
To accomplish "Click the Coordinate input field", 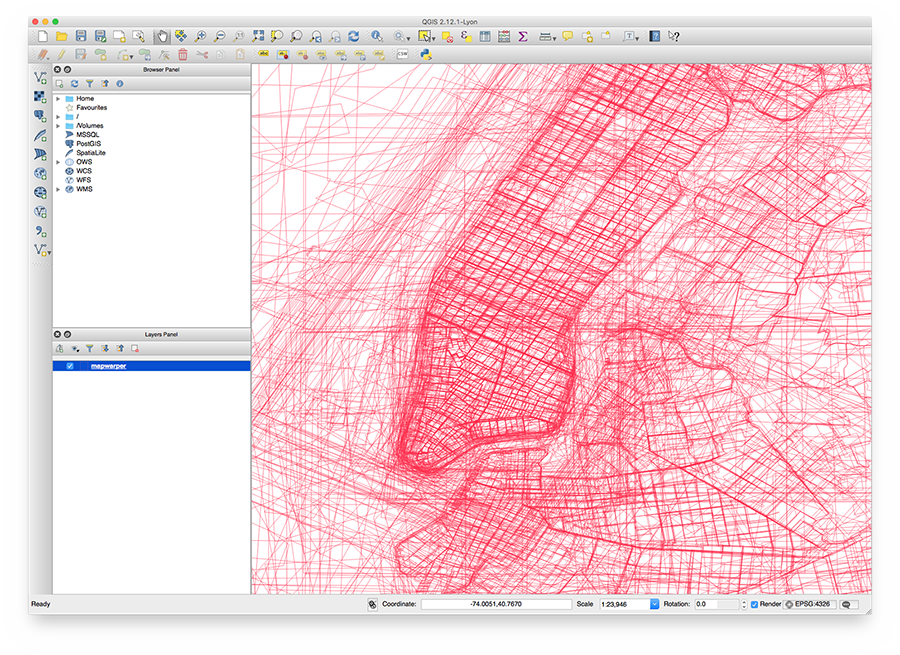I will point(495,604).
